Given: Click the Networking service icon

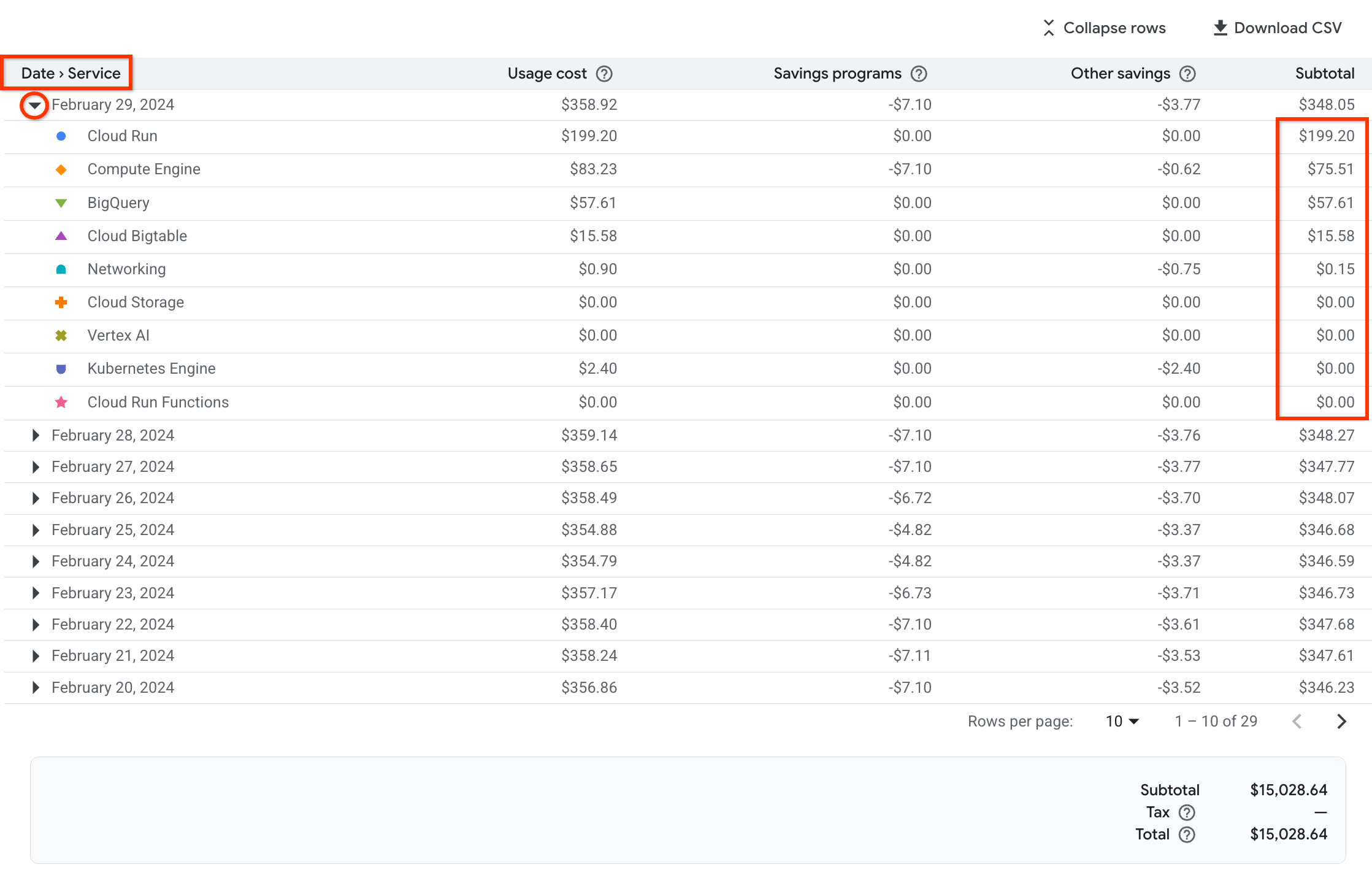Looking at the screenshot, I should (61, 269).
